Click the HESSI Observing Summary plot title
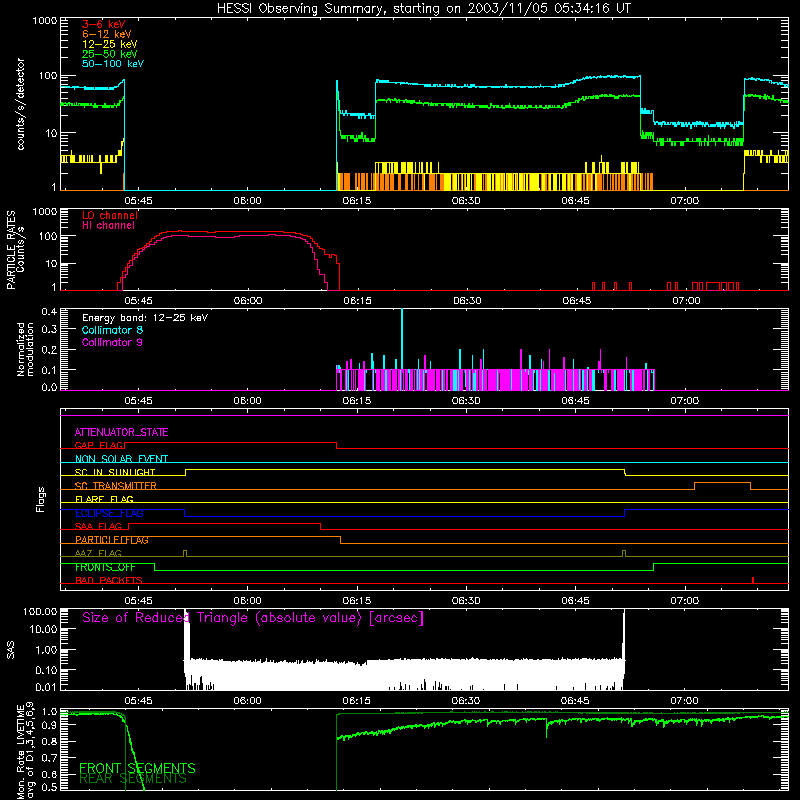The image size is (800, 800). pos(423,8)
